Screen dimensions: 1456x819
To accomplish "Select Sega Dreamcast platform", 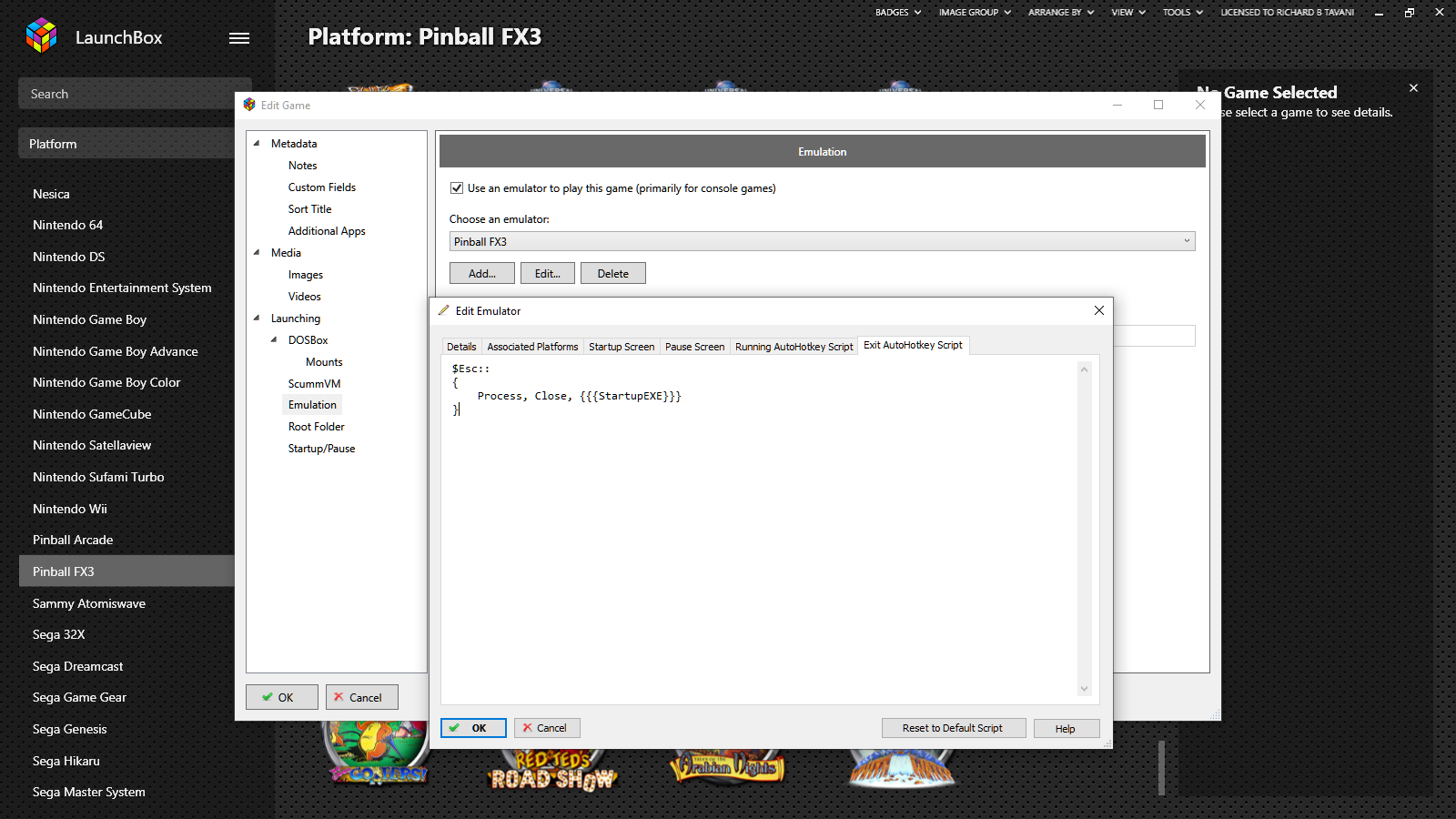I will coord(77,666).
